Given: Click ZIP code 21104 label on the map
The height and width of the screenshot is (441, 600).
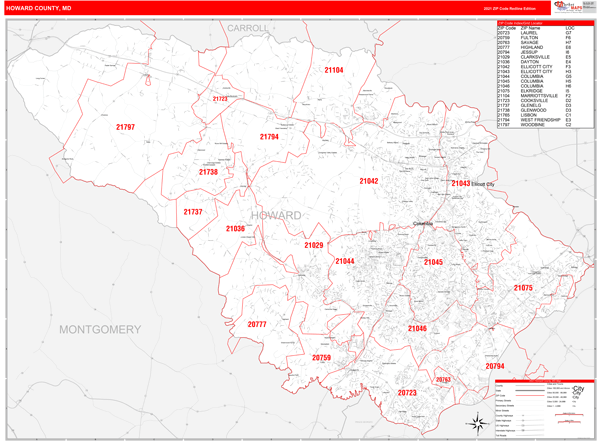Looking at the screenshot, I should coord(333,70).
